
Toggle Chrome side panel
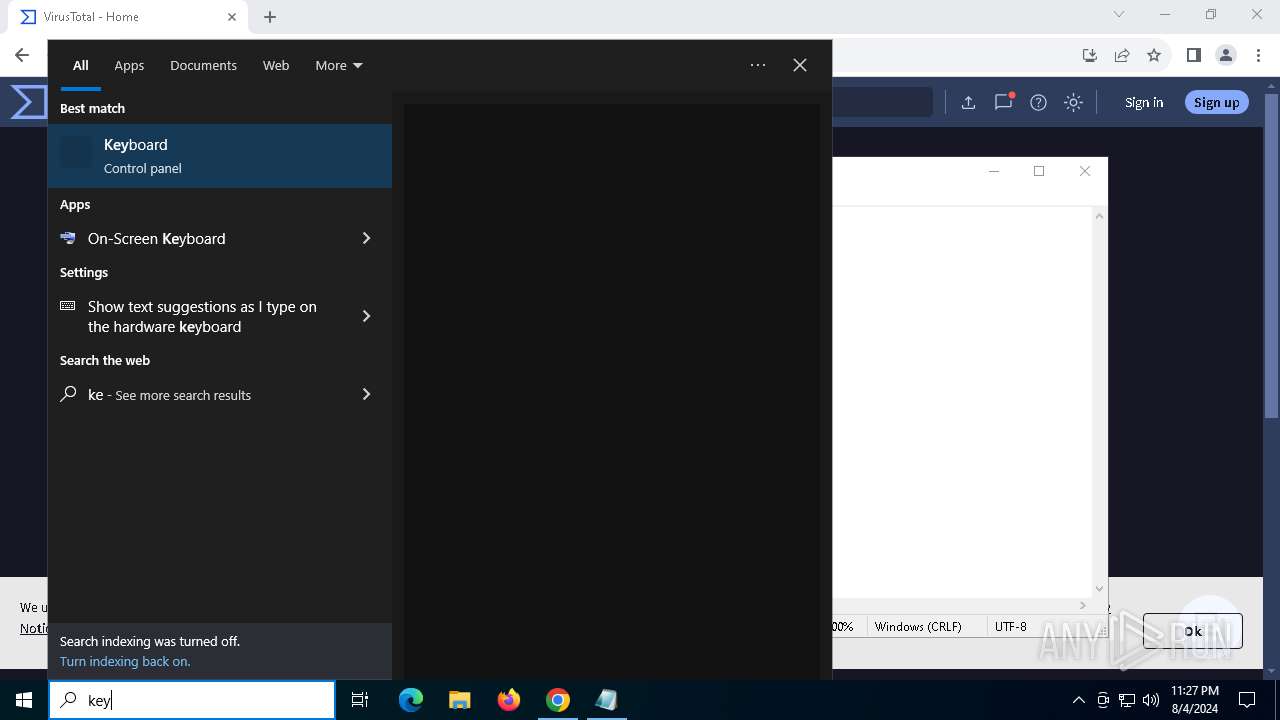tap(1193, 55)
